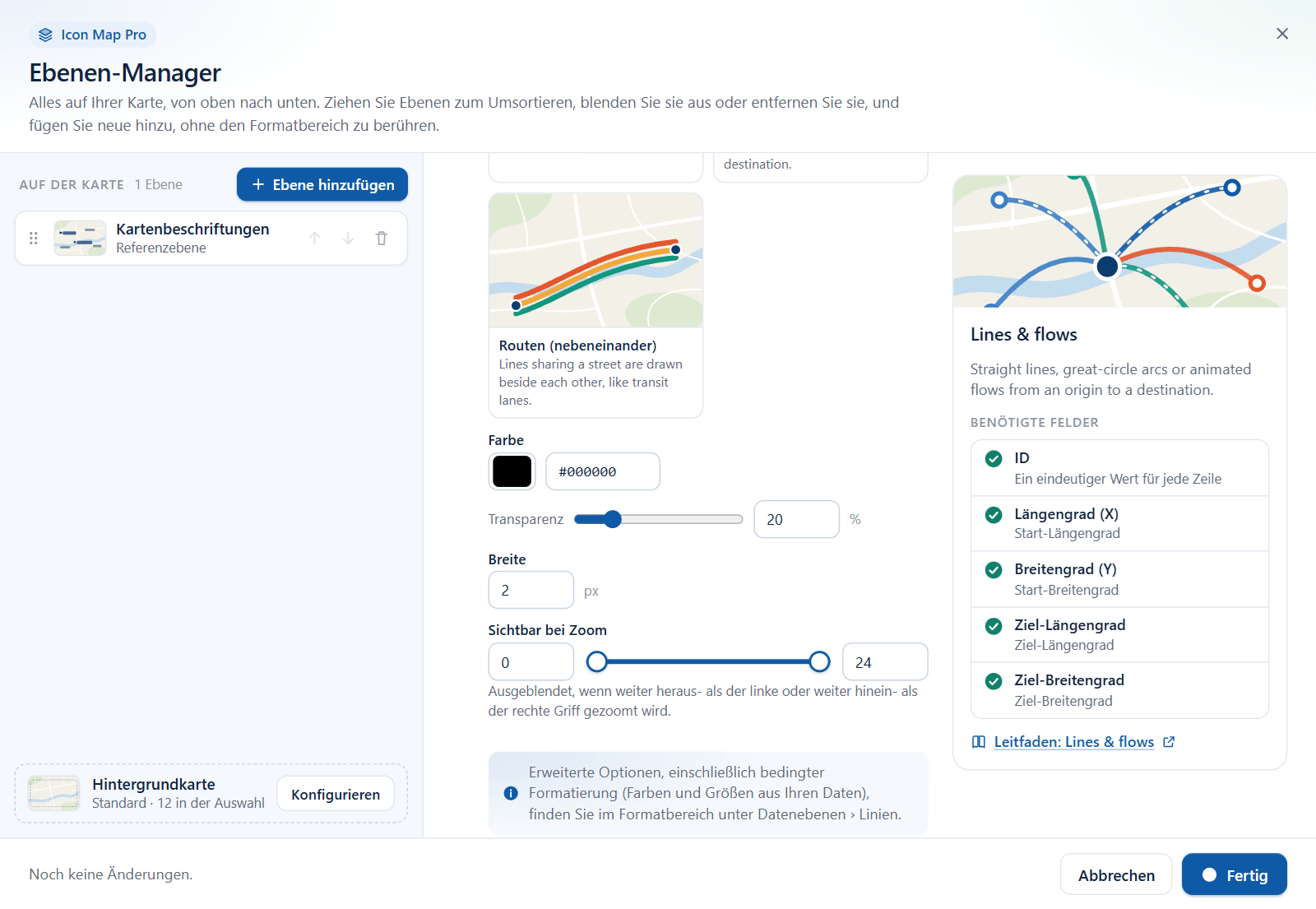The height and width of the screenshot is (909, 1316).
Task: Cancel with the Abbrechen button
Action: [1116, 874]
